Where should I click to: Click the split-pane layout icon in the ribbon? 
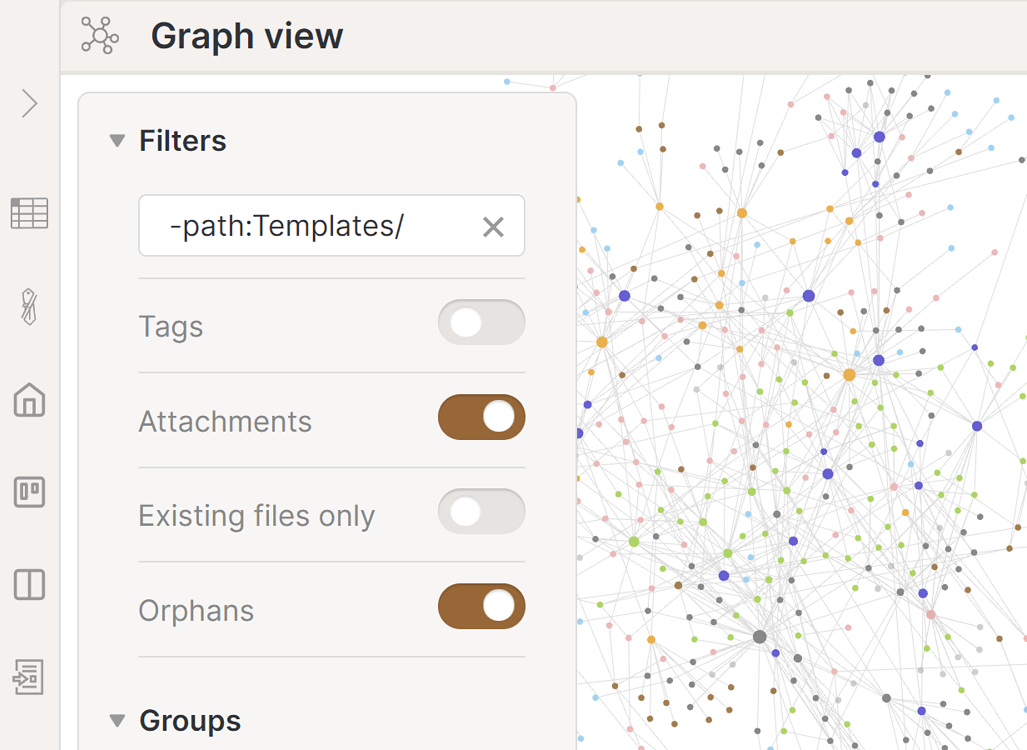pyautogui.click(x=29, y=585)
